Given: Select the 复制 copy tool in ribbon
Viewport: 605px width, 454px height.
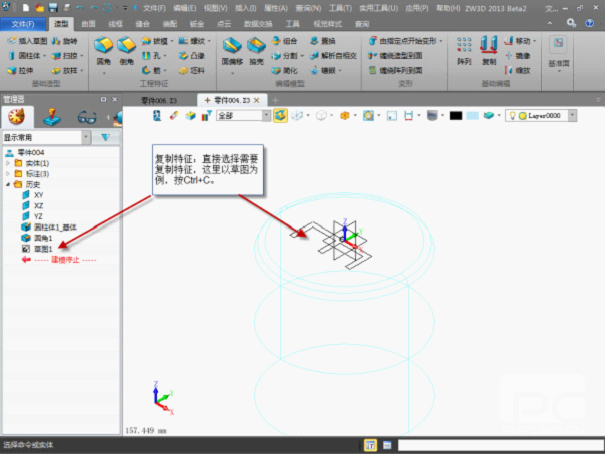Looking at the screenshot, I should (x=489, y=50).
